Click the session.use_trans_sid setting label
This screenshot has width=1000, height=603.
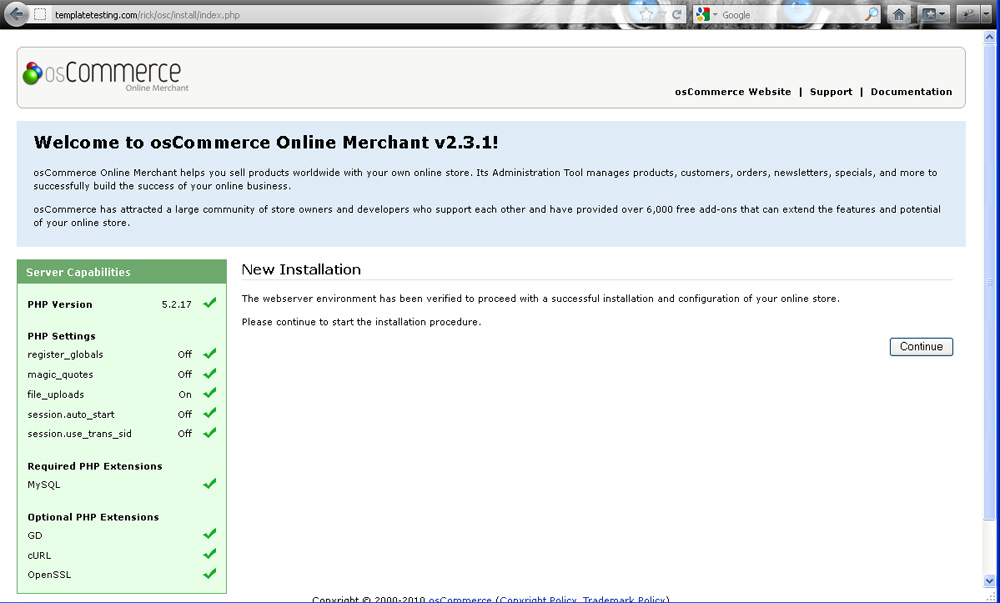(79, 434)
